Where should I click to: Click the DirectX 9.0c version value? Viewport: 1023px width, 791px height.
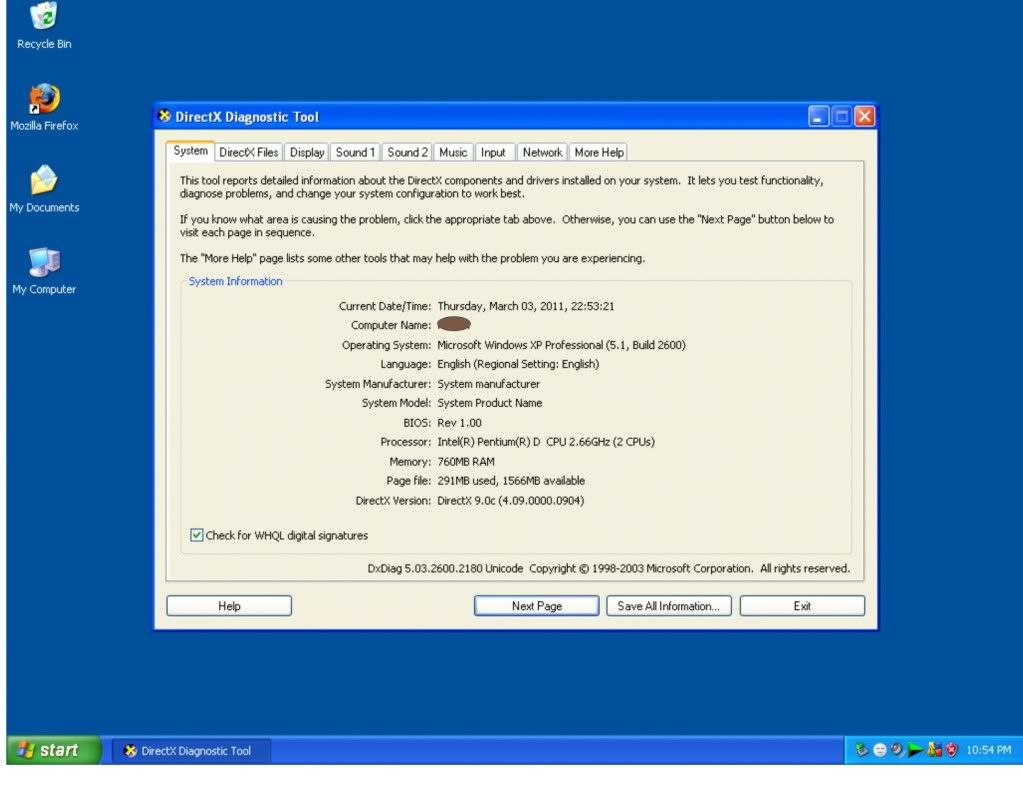tap(511, 501)
